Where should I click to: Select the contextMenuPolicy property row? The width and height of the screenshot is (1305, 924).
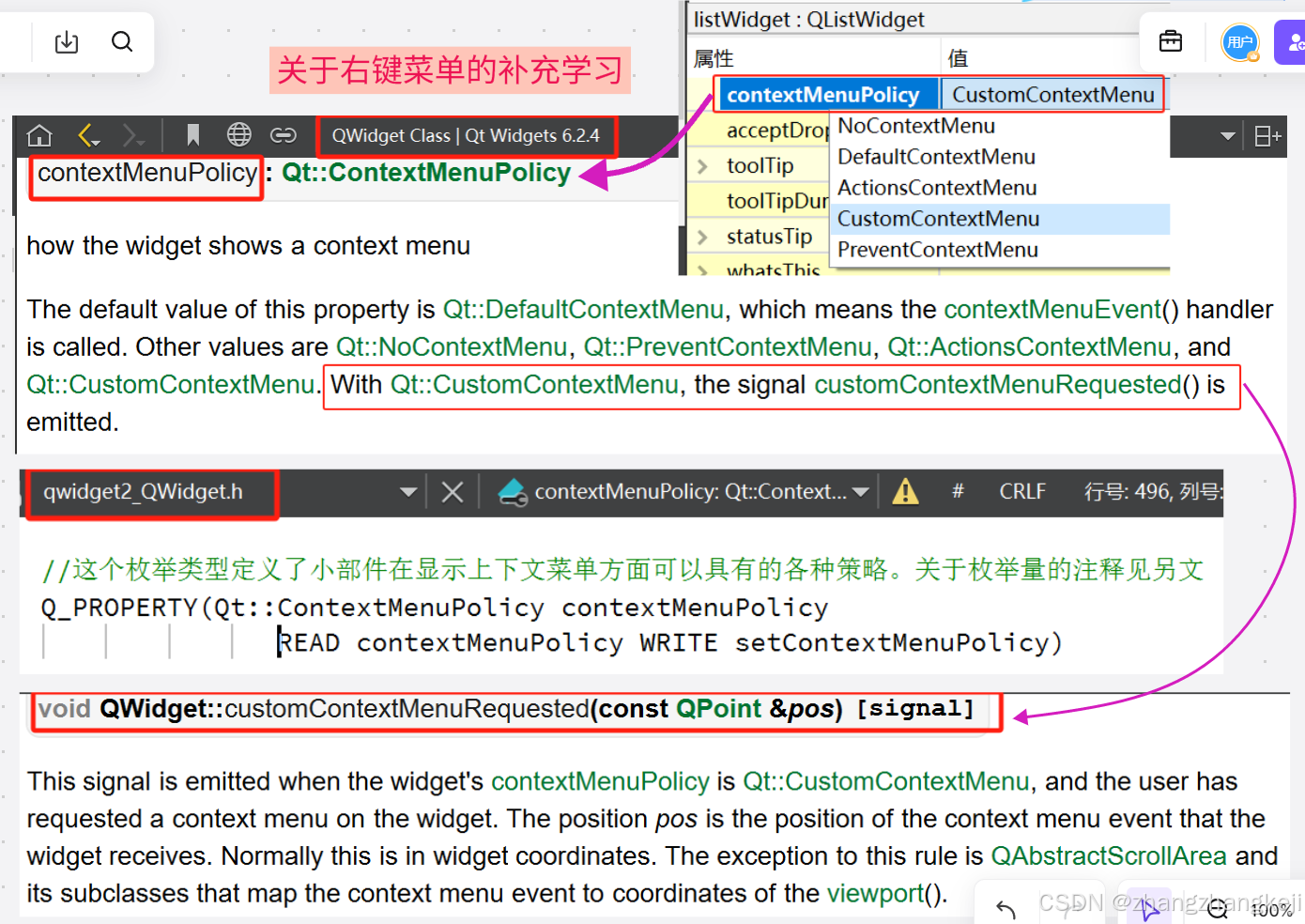(822, 95)
